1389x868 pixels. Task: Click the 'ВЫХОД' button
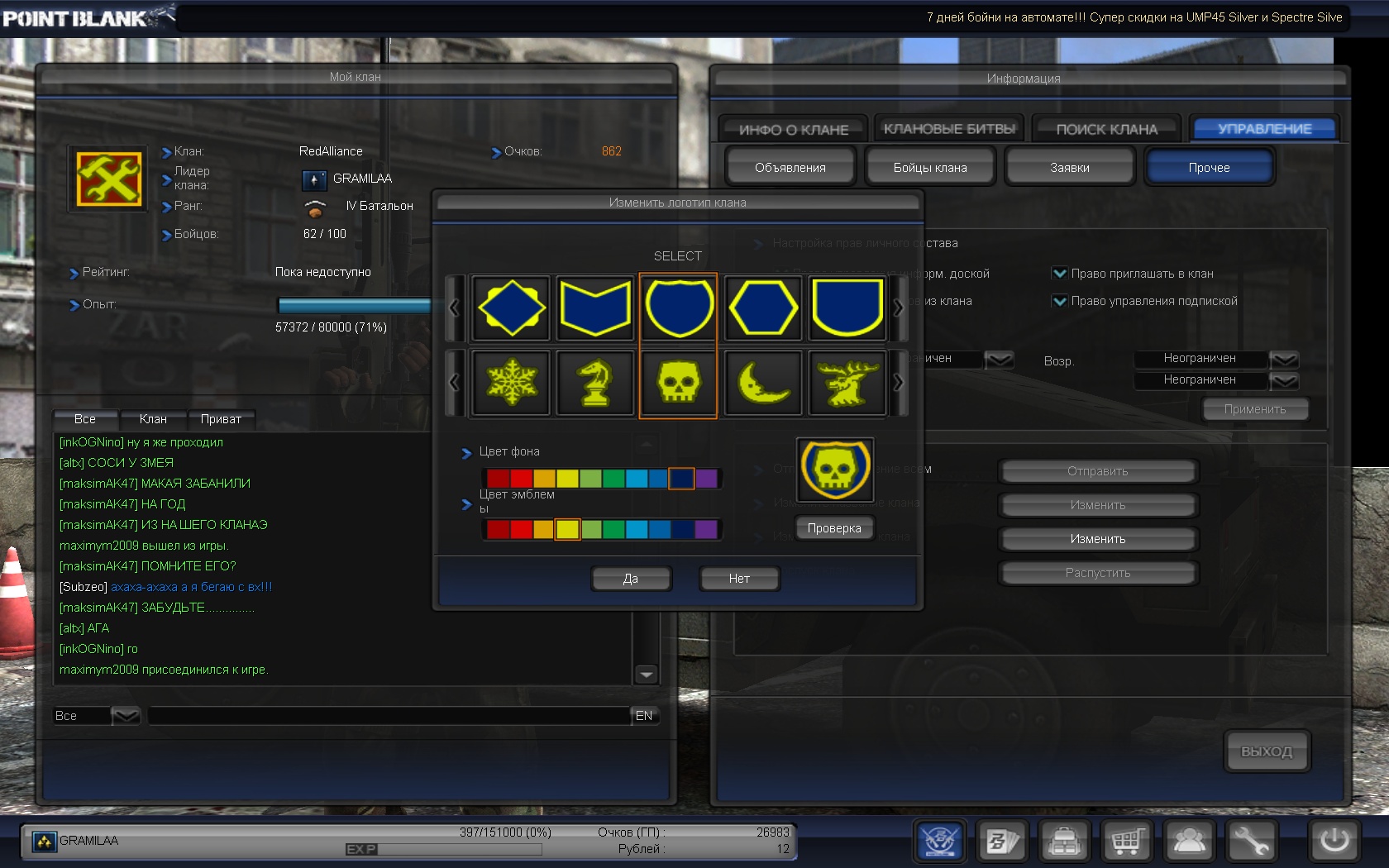point(1267,751)
